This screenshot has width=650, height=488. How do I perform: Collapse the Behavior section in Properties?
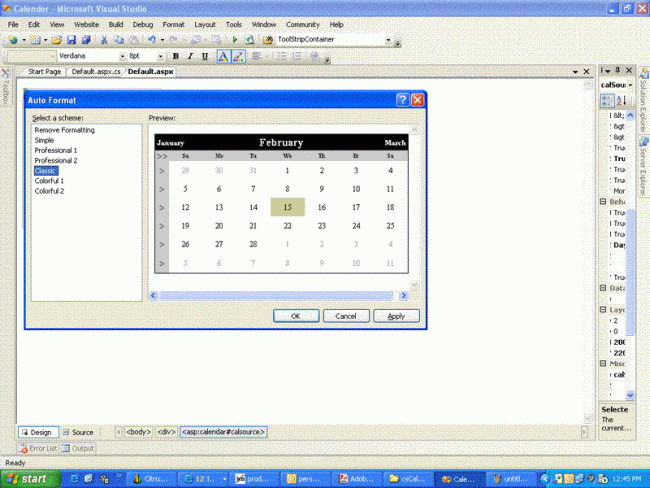[603, 202]
